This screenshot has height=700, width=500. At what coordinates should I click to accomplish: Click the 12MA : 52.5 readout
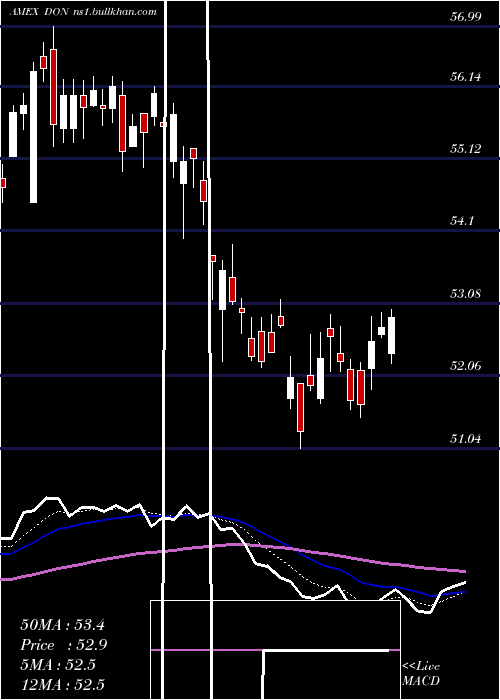coord(62,685)
